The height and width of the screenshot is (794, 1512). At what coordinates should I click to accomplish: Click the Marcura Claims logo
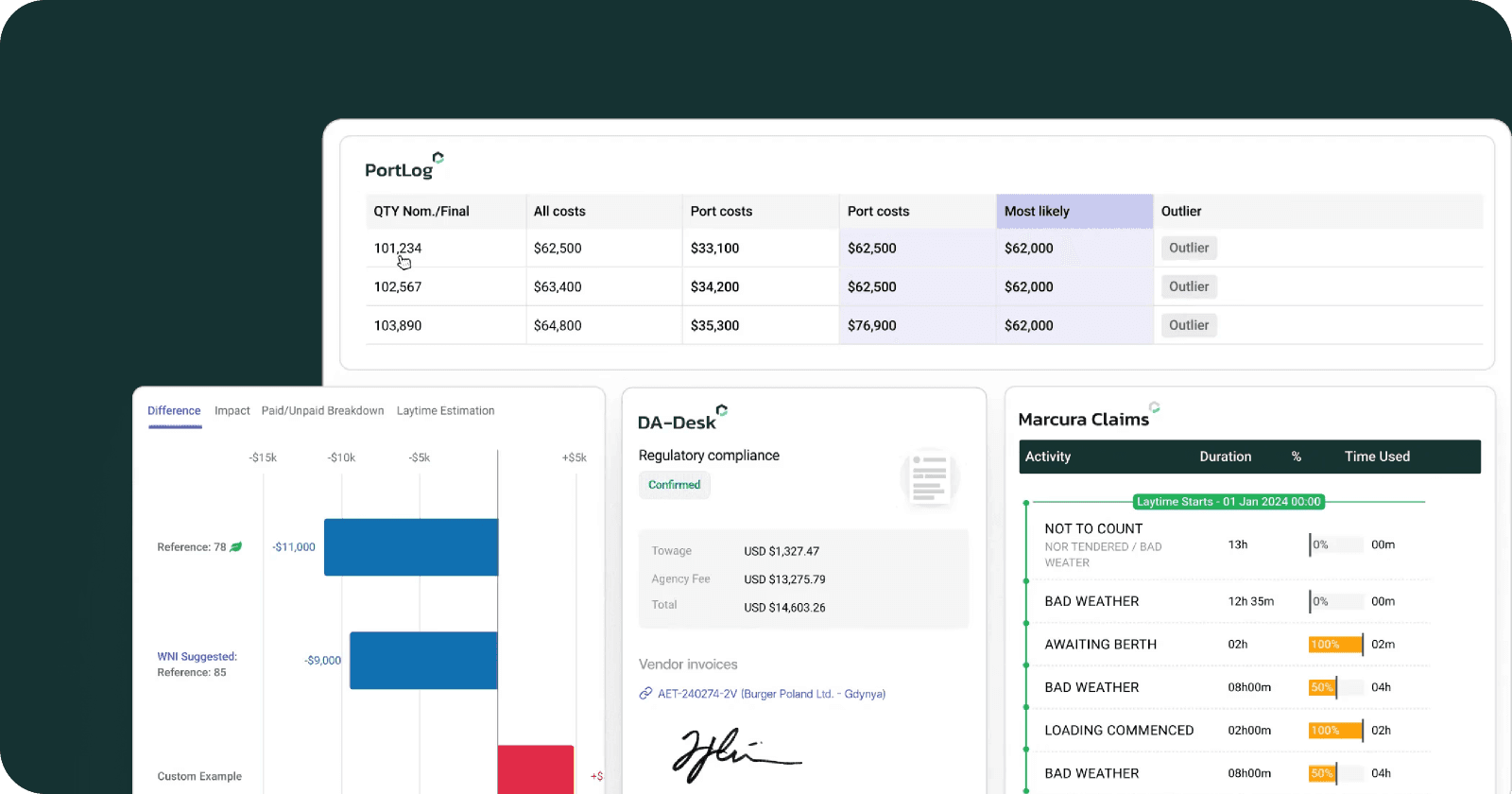(1089, 416)
